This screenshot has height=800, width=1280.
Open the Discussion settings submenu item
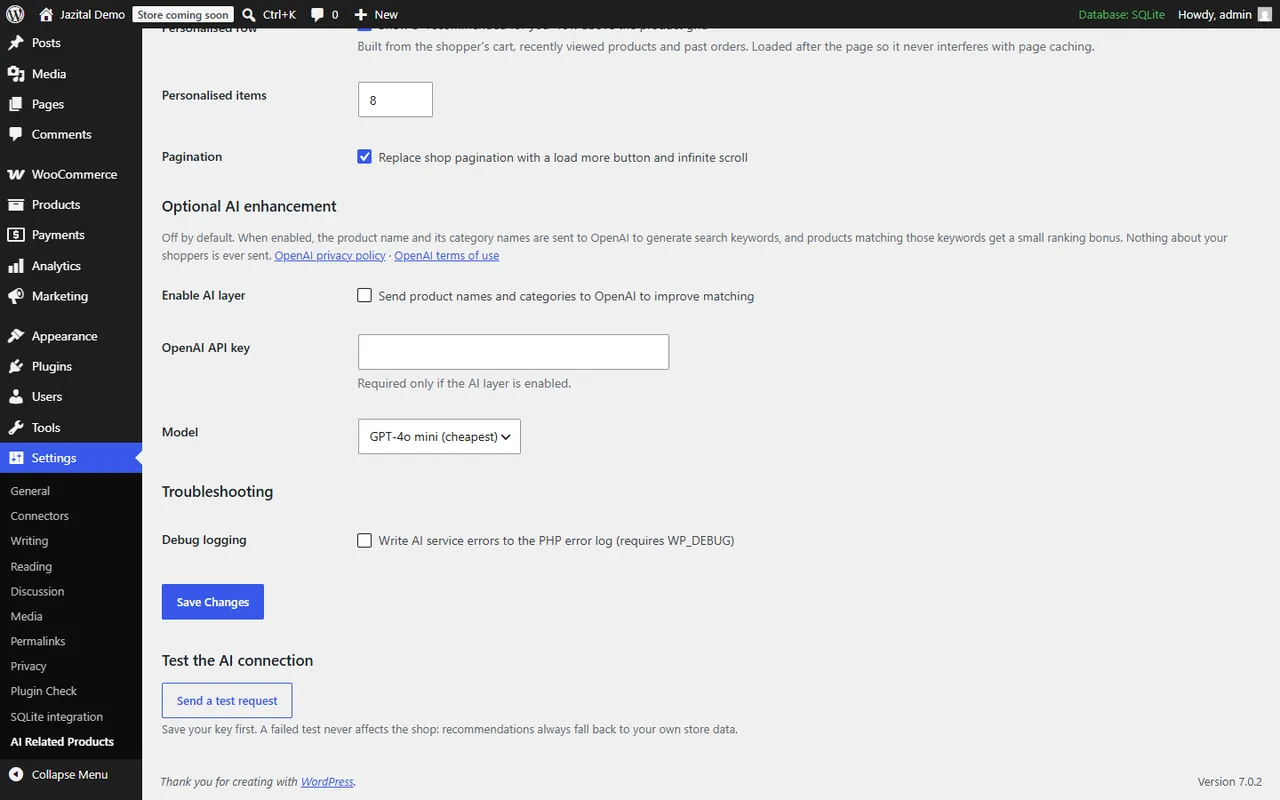[37, 592]
